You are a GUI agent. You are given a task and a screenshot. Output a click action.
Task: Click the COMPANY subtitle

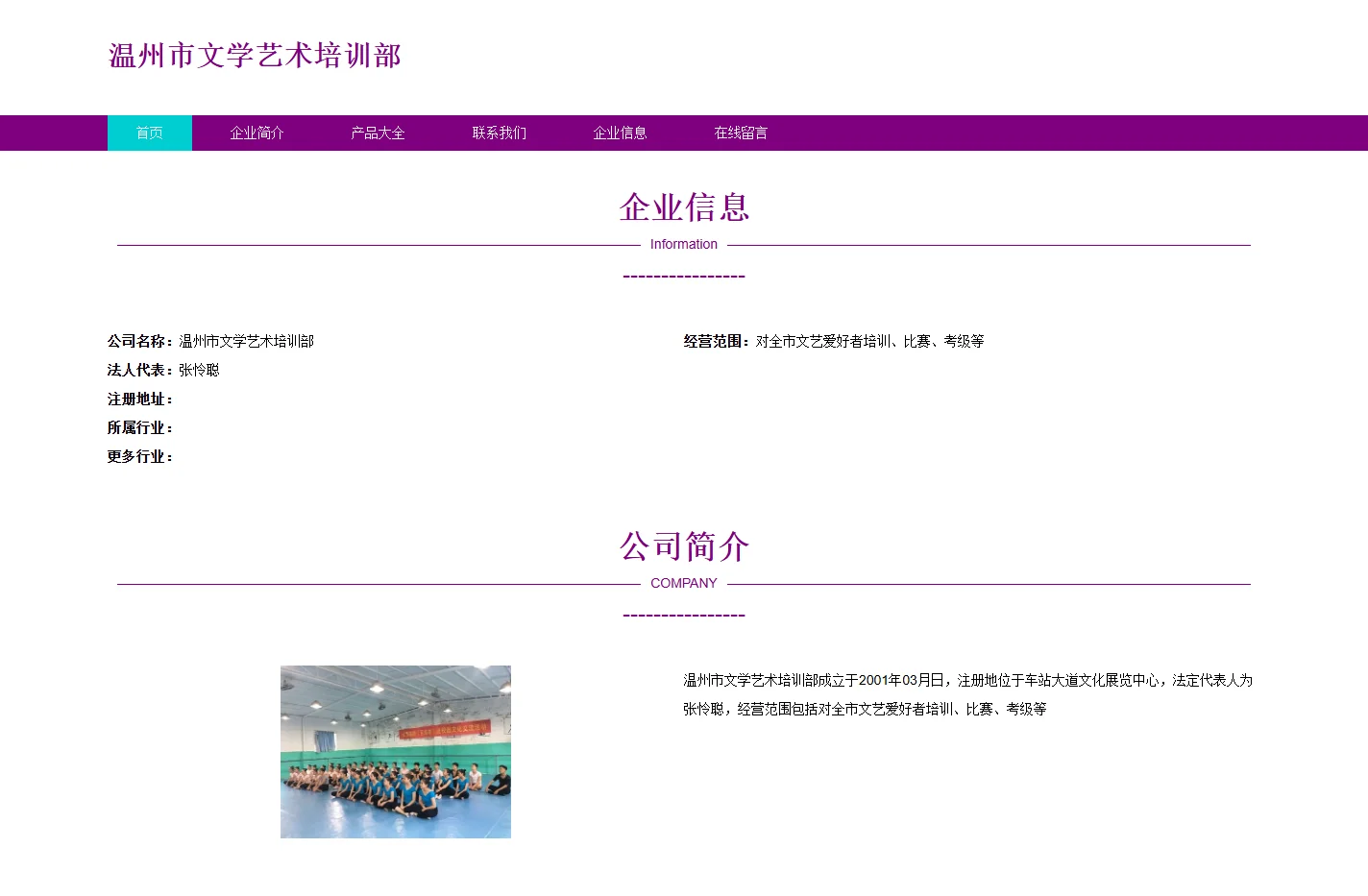[684, 583]
